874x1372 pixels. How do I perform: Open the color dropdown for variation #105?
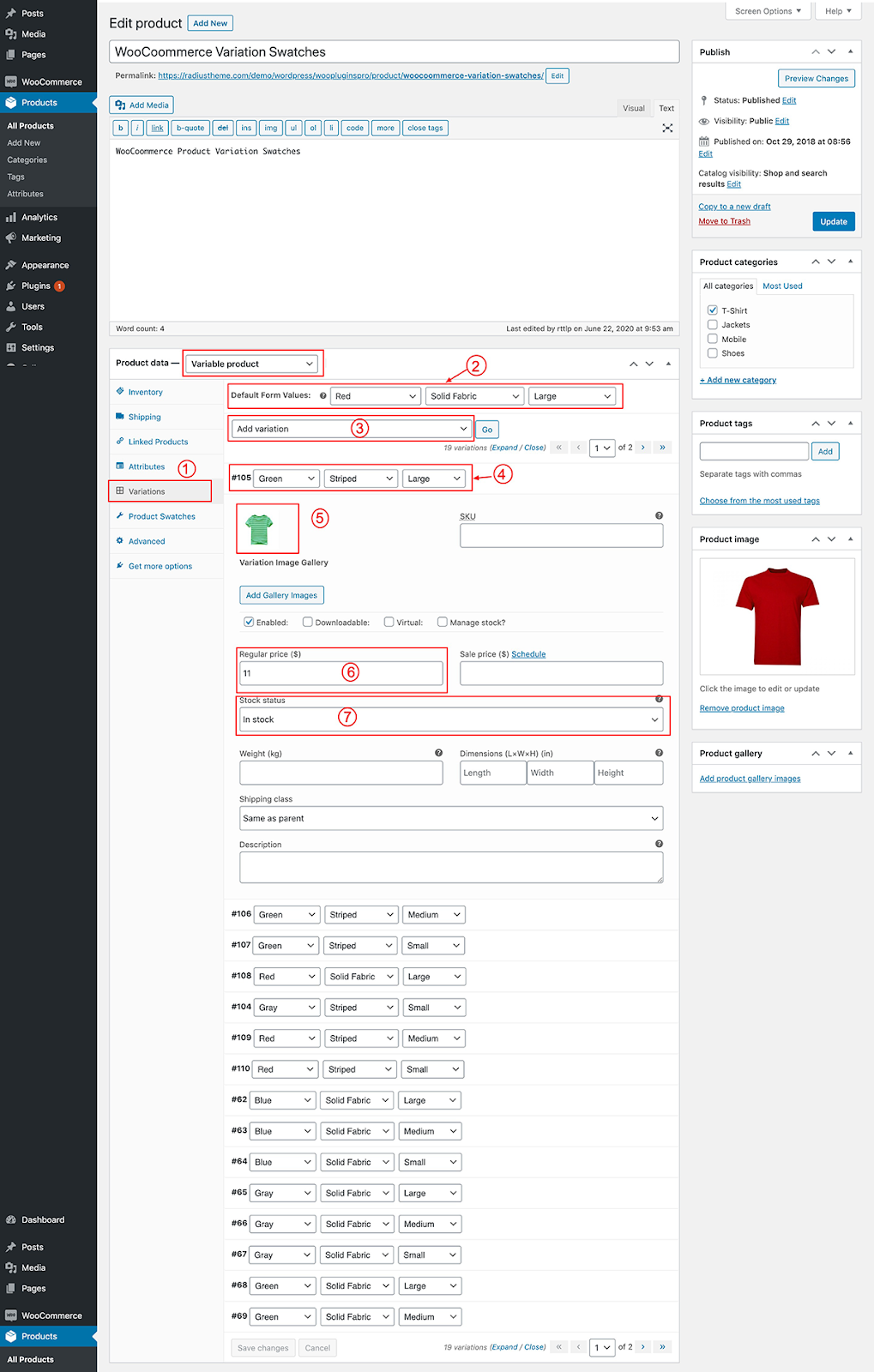coord(286,478)
